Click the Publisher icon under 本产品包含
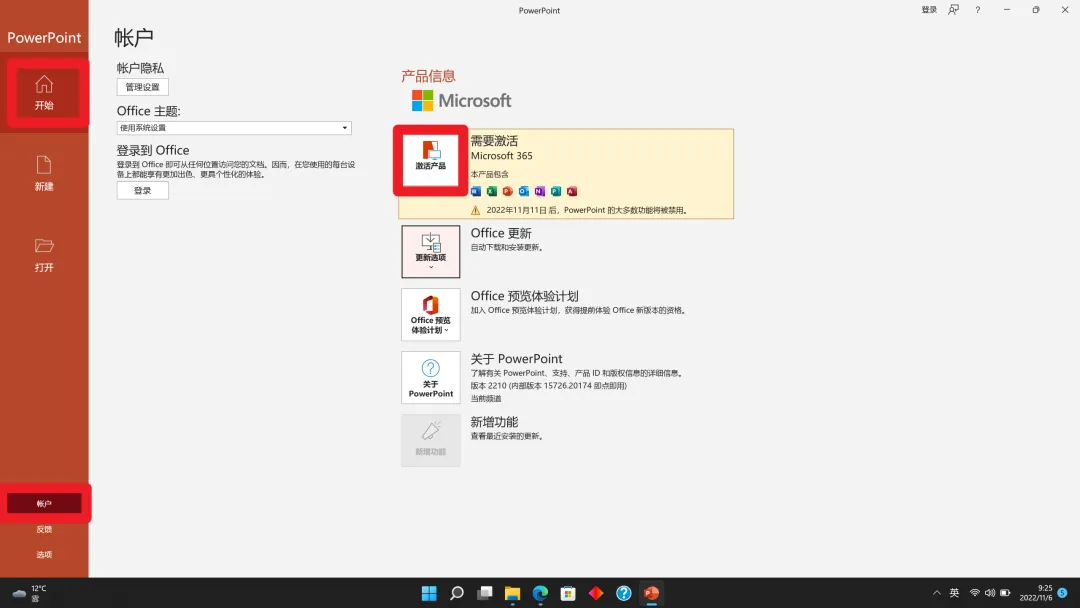Viewport: 1080px width, 608px height. [x=556, y=191]
